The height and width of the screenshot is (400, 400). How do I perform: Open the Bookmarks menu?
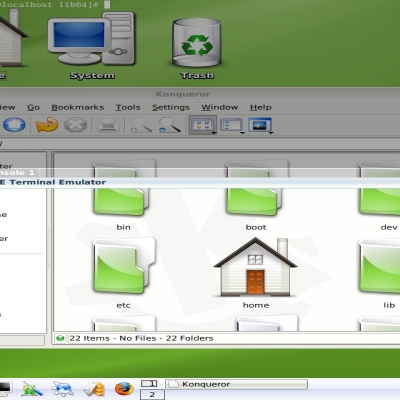click(78, 107)
